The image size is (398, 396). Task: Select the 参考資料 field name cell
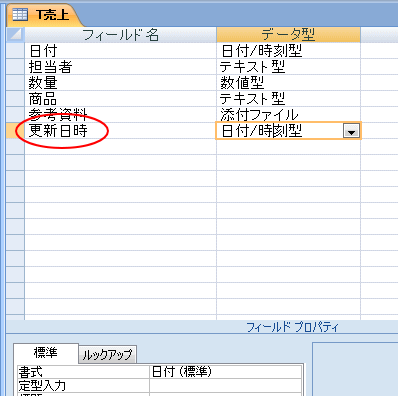tap(120, 115)
